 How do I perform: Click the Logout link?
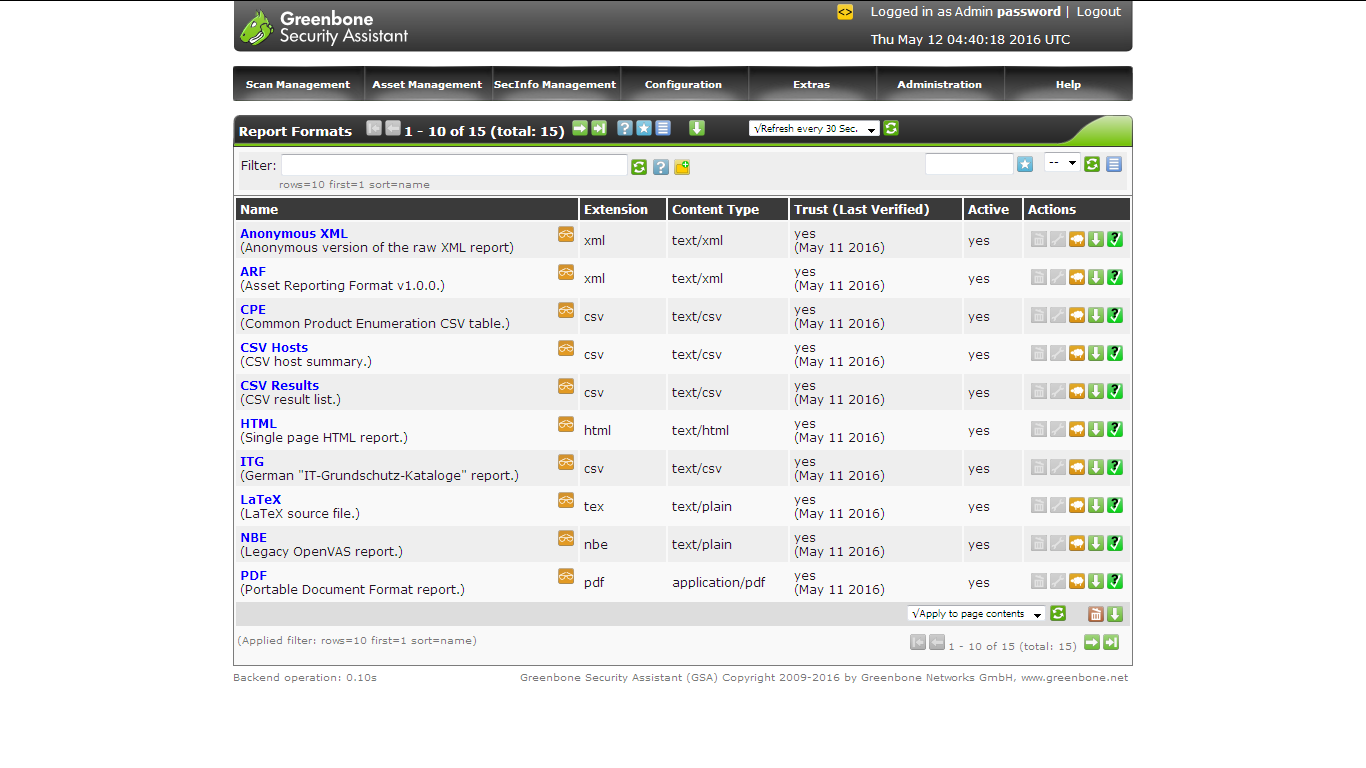1098,12
